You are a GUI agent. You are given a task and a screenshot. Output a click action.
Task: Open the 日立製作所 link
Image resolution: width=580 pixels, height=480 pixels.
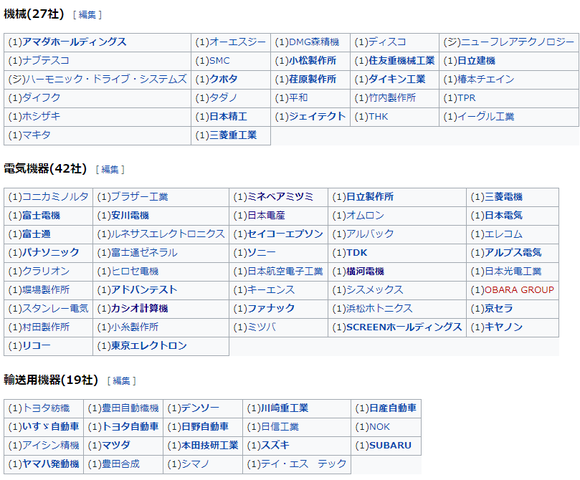370,197
